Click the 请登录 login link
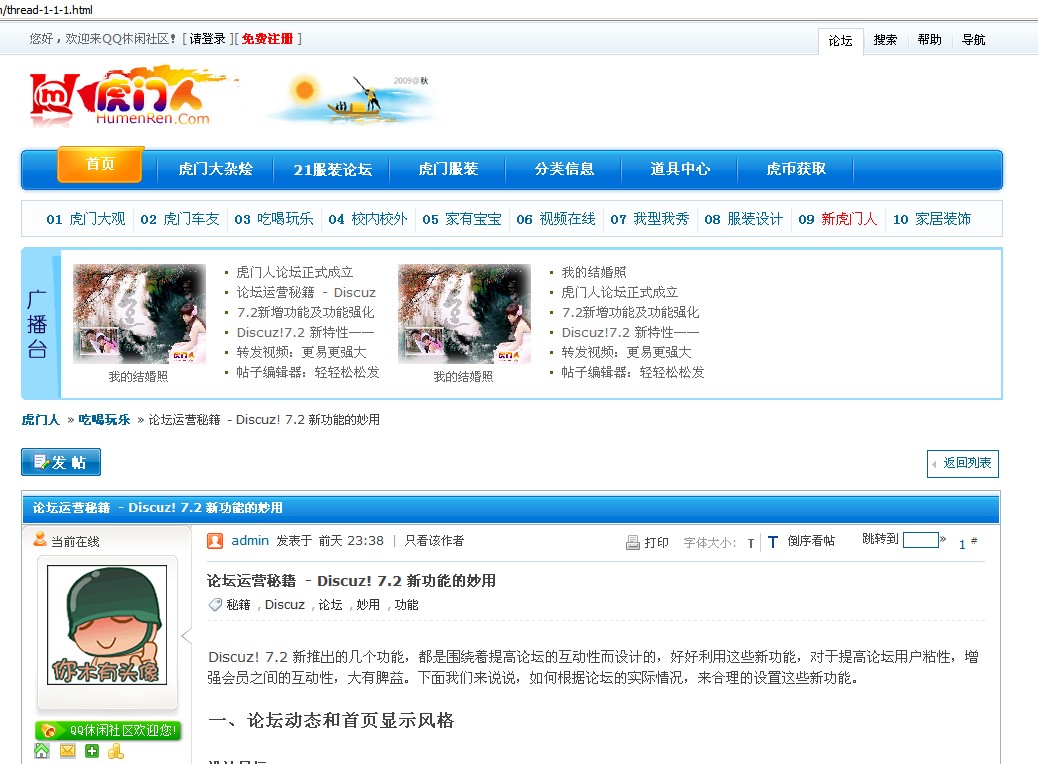1038x764 pixels. pos(208,39)
